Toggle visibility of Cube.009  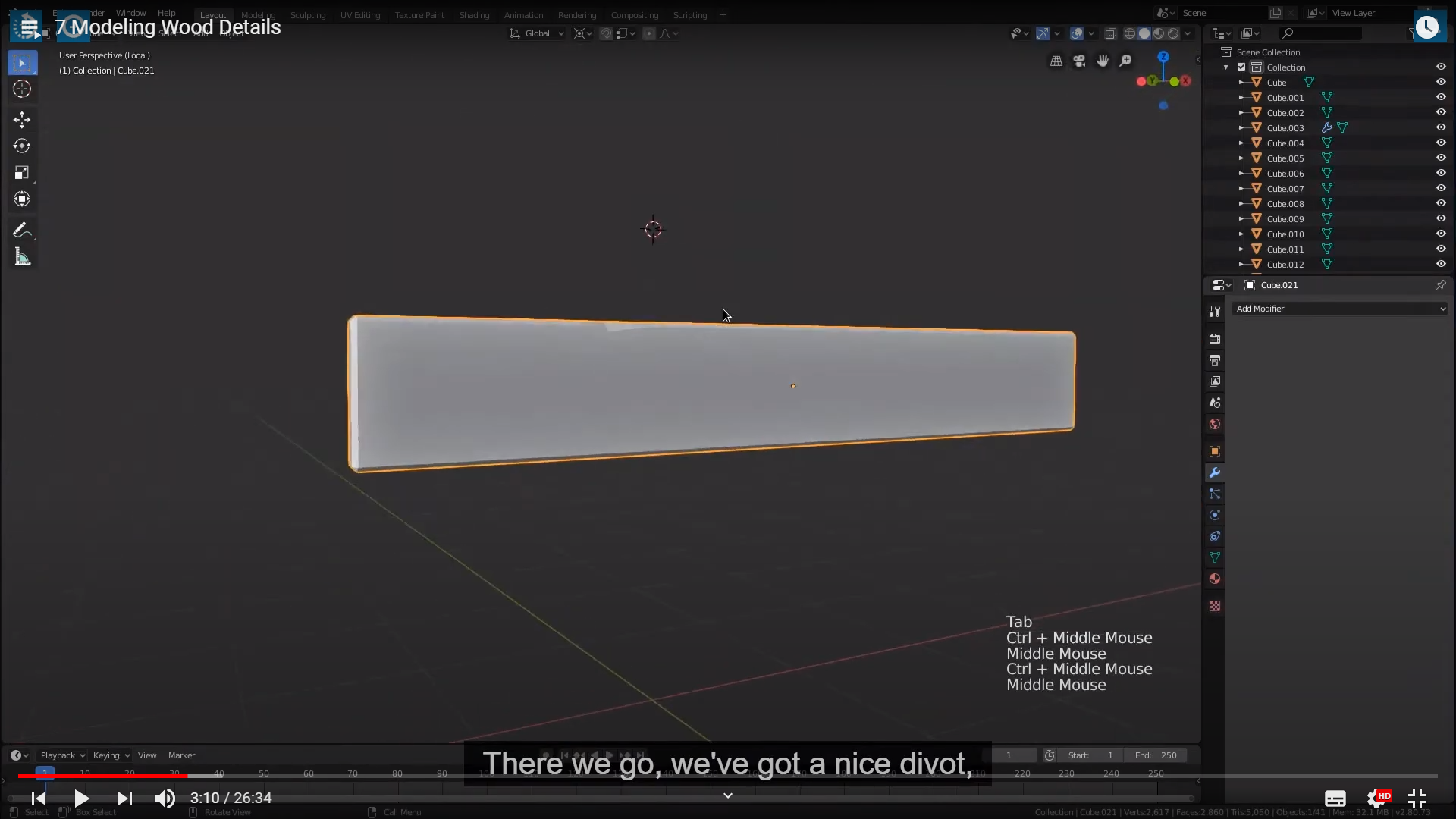[x=1441, y=218]
